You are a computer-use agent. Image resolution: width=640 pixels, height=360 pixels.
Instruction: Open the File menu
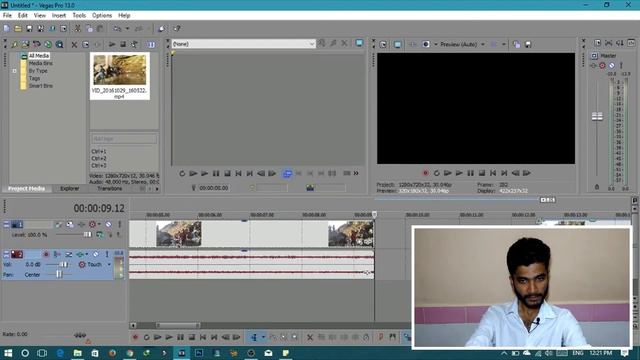[x=7, y=16]
